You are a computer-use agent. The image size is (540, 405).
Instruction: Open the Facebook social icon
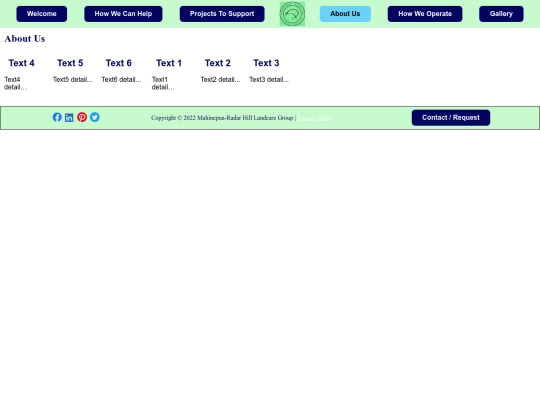pyautogui.click(x=57, y=117)
